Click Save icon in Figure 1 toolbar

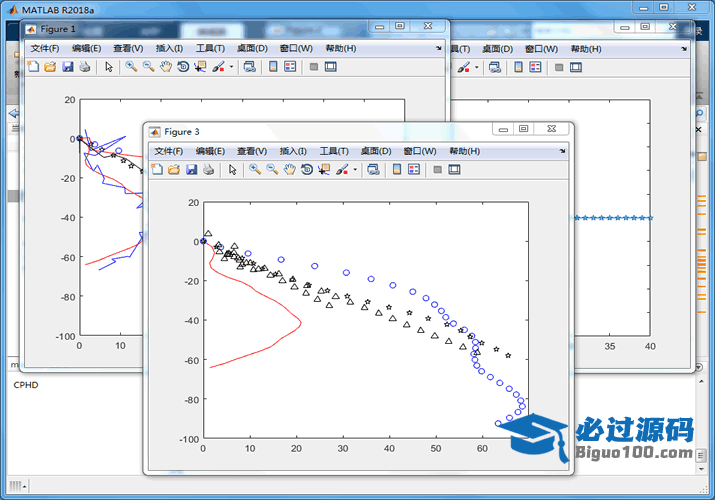point(67,67)
